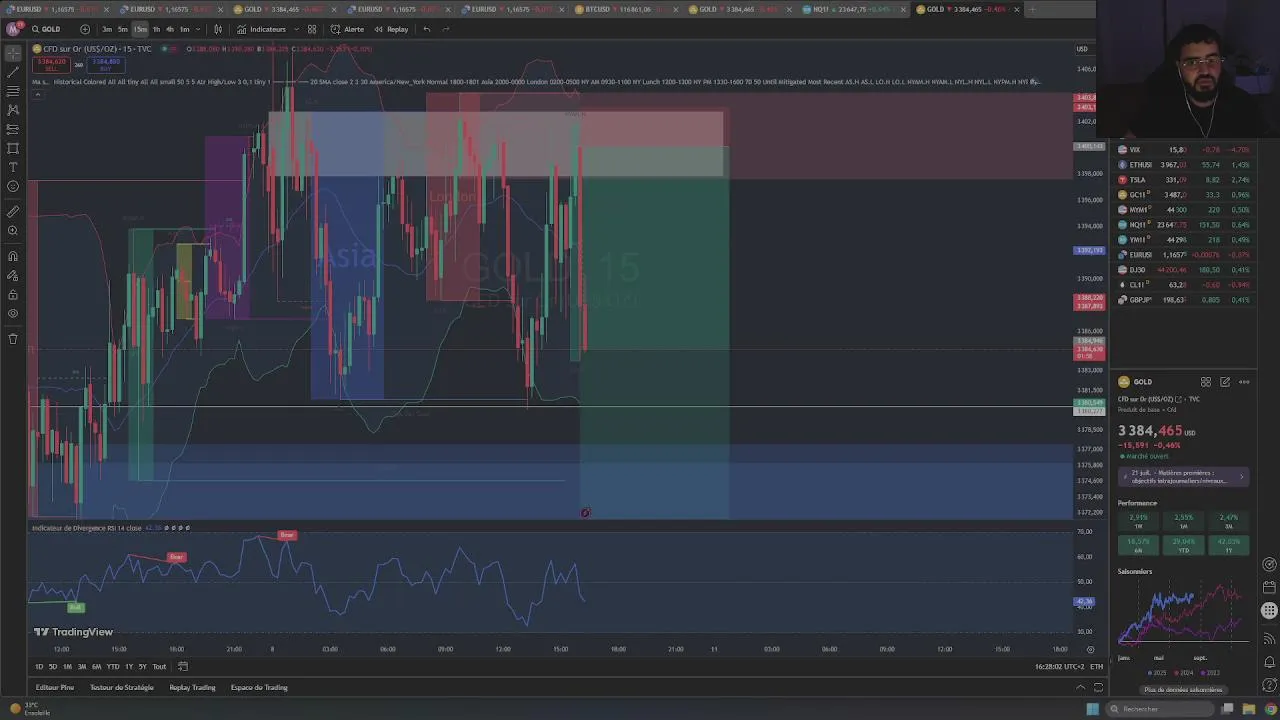Screen dimensions: 1280x720
Task: Open the Replay Trading tab
Action: click(192, 688)
